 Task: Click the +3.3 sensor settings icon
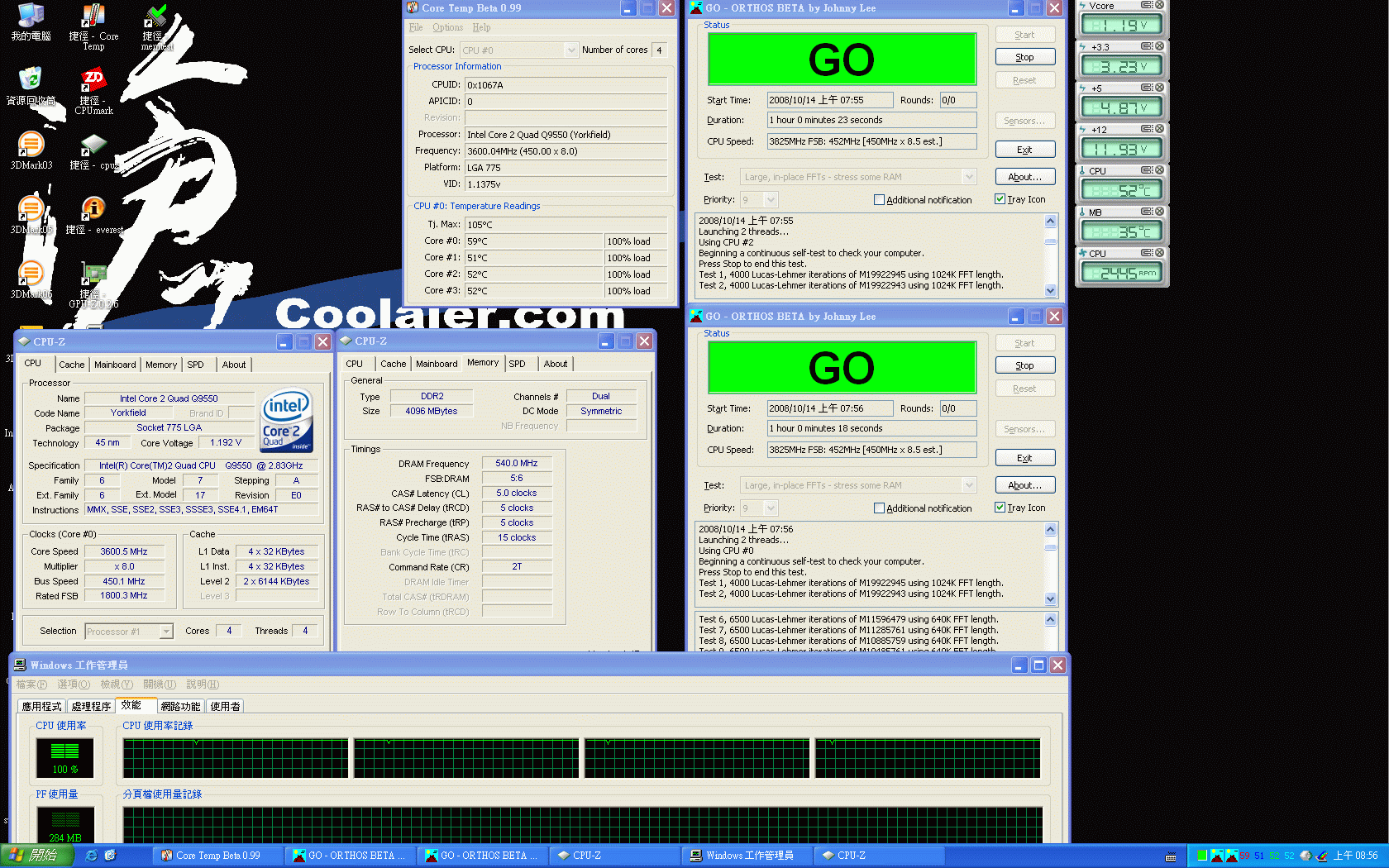point(1147,46)
